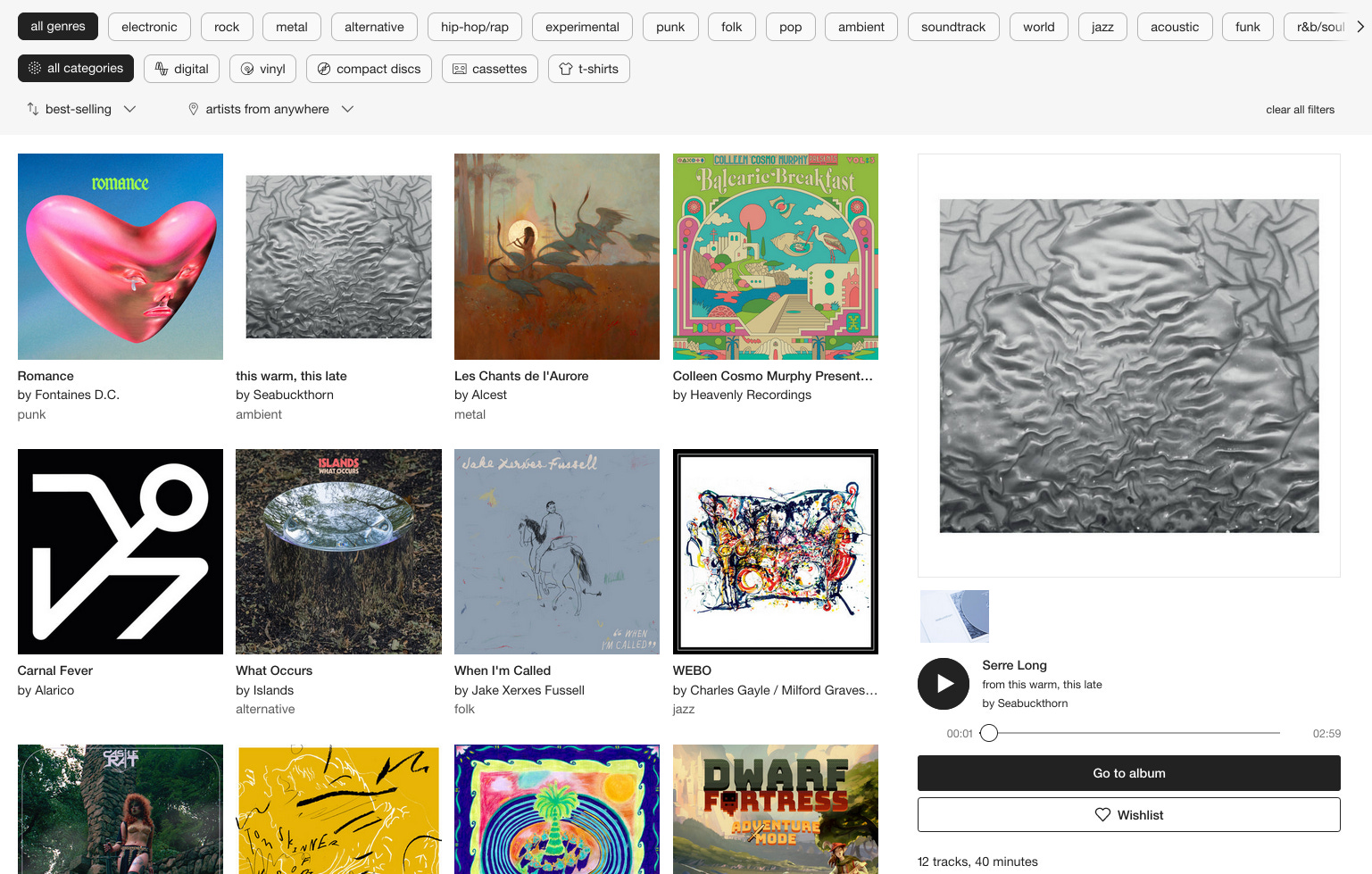The height and width of the screenshot is (874, 1372).
Task: Open Carnal Fever album cover
Action: tap(121, 552)
